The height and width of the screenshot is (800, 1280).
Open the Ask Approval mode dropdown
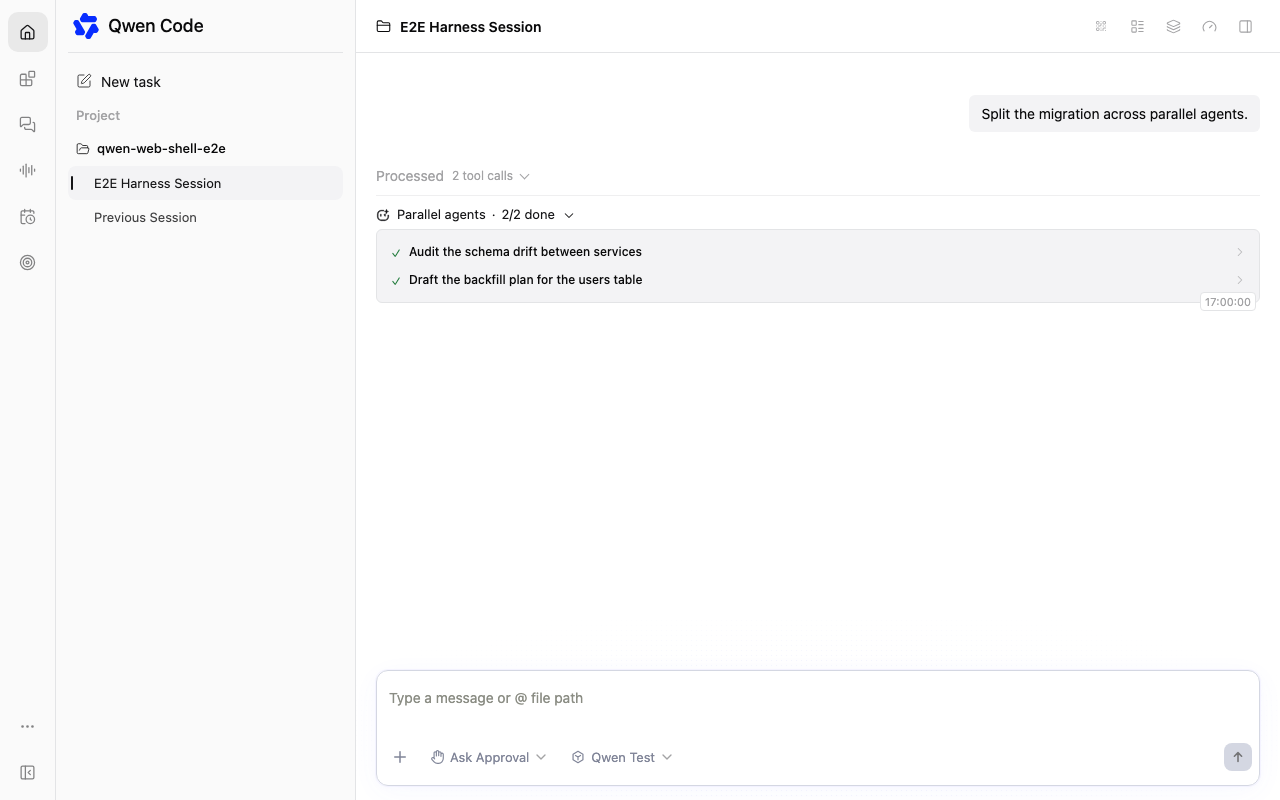489,757
